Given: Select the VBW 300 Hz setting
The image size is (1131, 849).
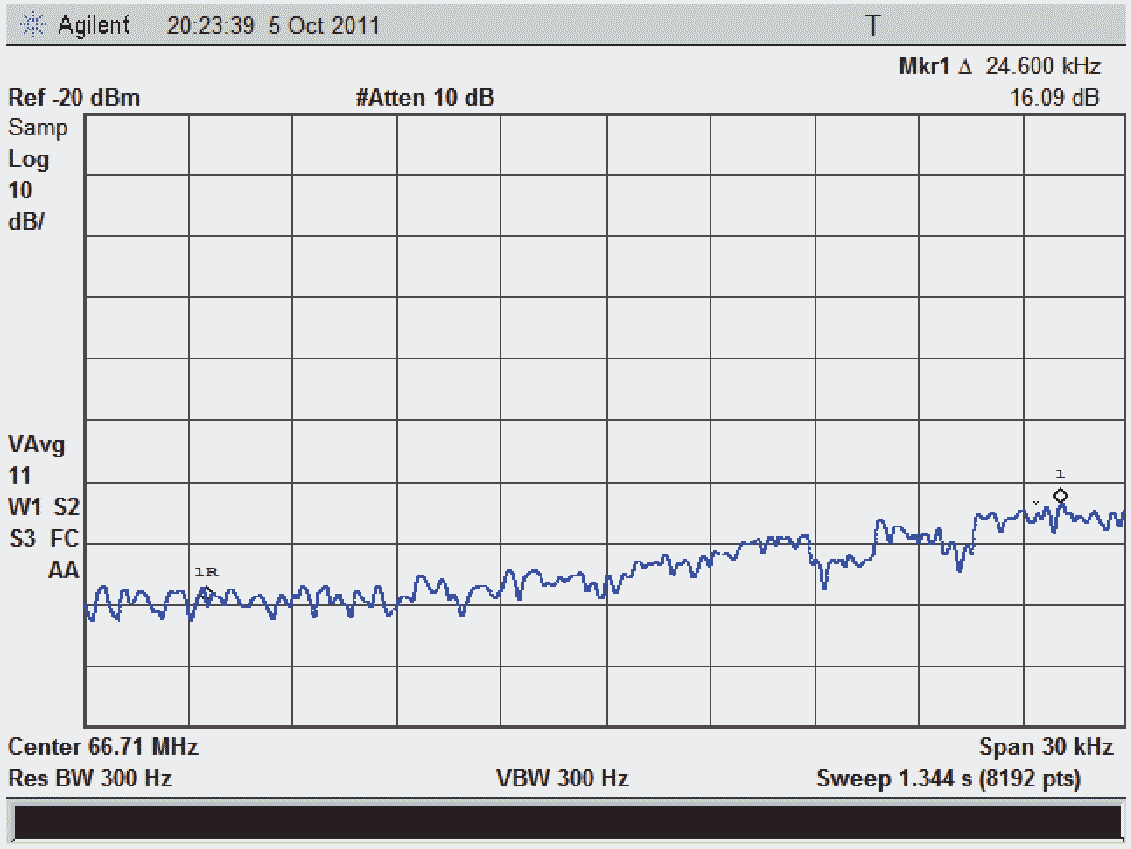Looking at the screenshot, I should coord(562,778).
